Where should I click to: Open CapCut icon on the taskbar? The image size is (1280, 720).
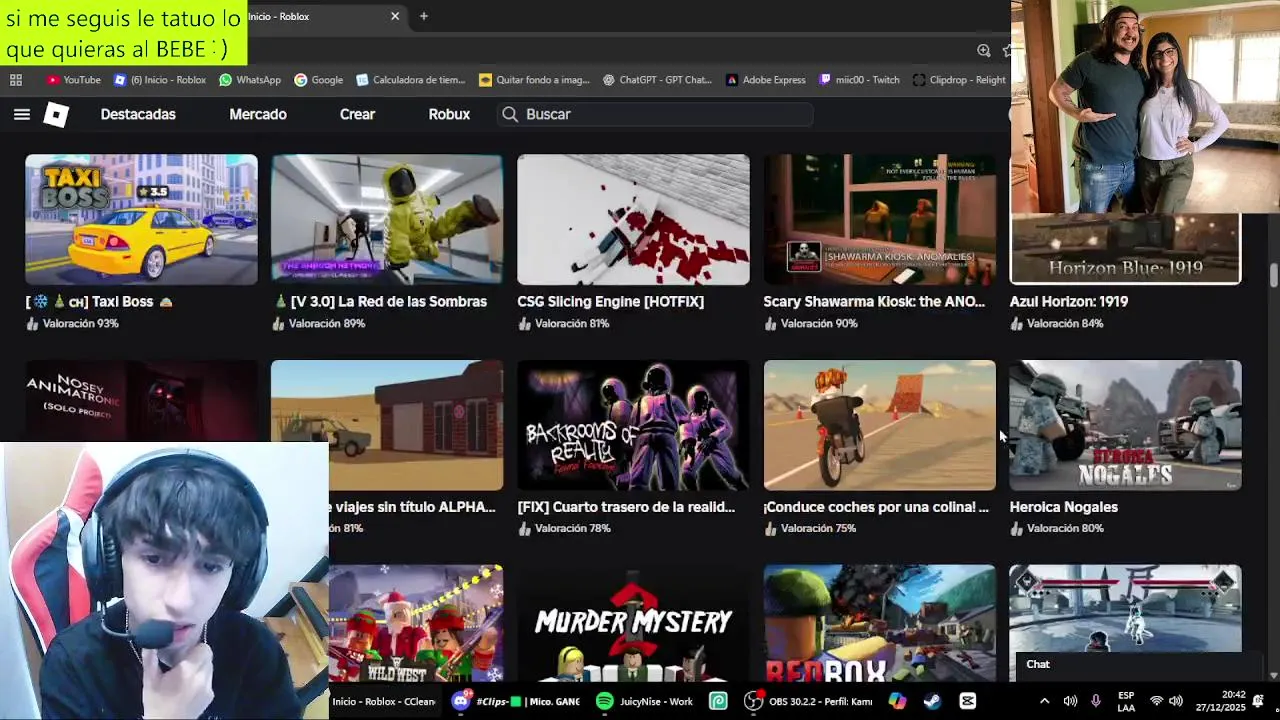pyautogui.click(x=967, y=701)
